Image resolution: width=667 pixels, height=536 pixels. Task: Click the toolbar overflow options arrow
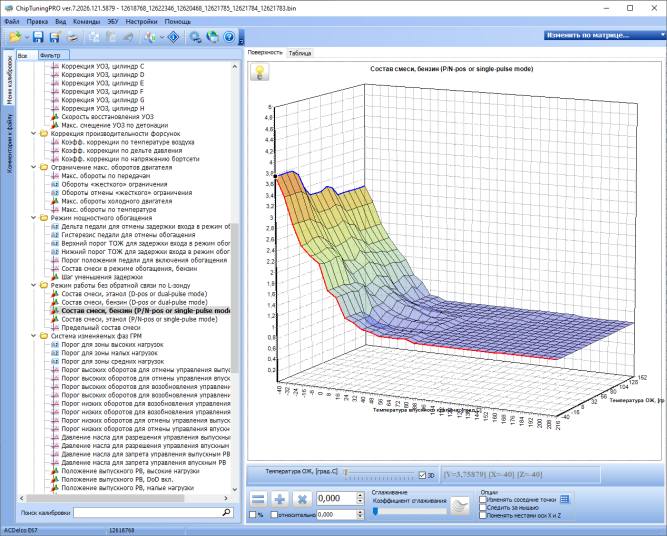point(241,41)
